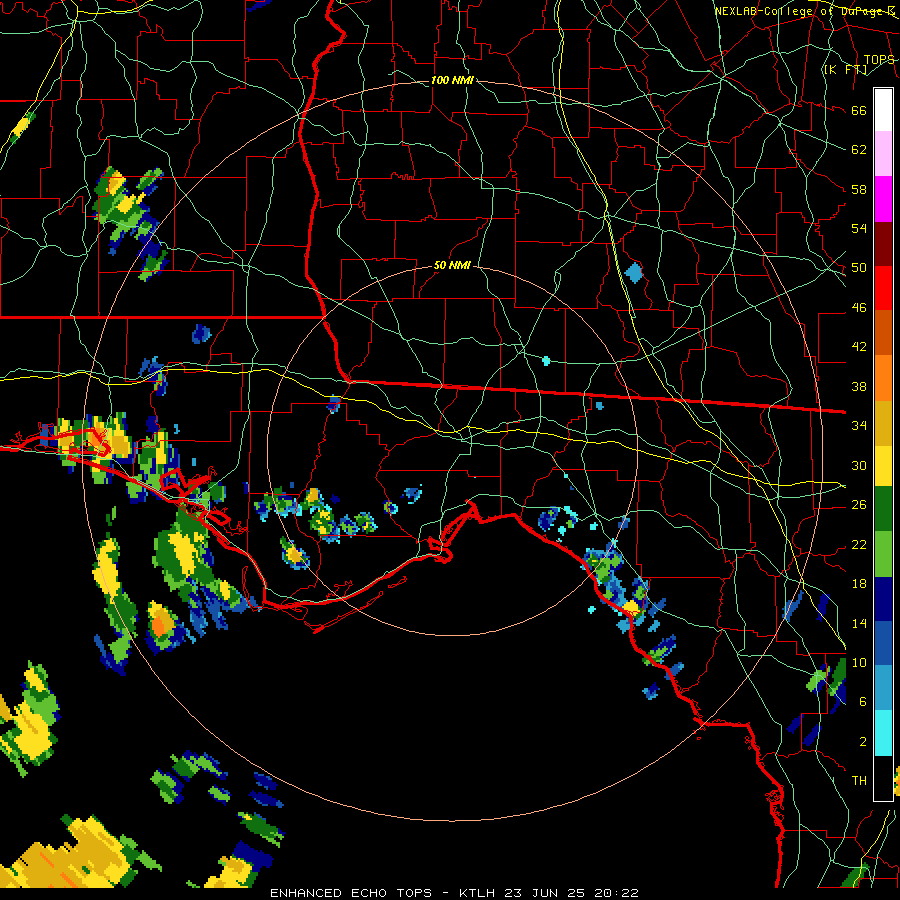900x900 pixels.
Task: Select the 2 scale label
Action: (863, 742)
